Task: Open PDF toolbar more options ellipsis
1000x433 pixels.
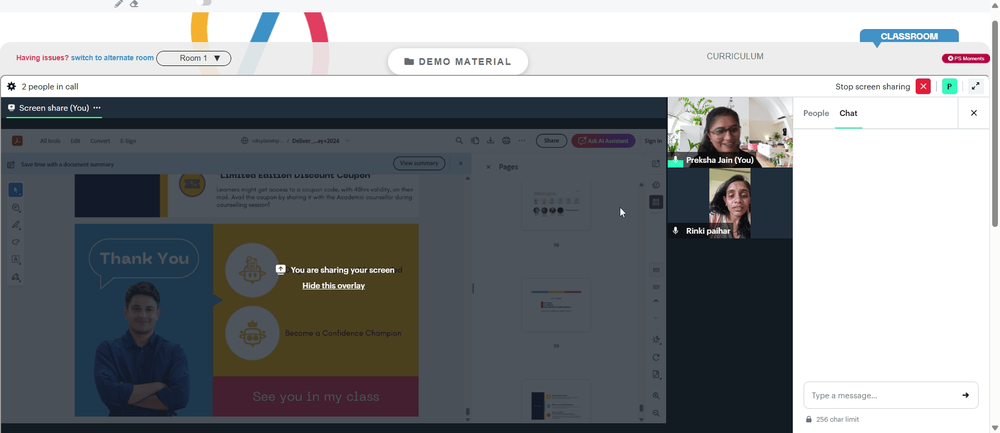Action: 522,141
